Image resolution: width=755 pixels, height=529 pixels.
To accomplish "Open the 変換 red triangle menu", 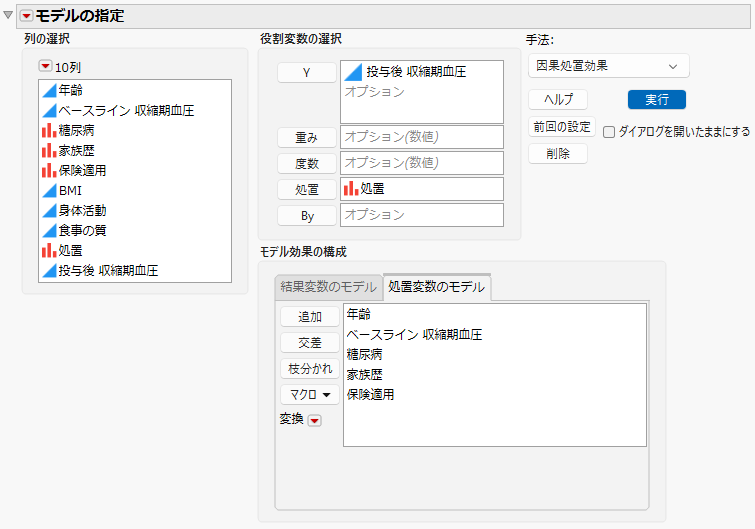I will (x=314, y=420).
